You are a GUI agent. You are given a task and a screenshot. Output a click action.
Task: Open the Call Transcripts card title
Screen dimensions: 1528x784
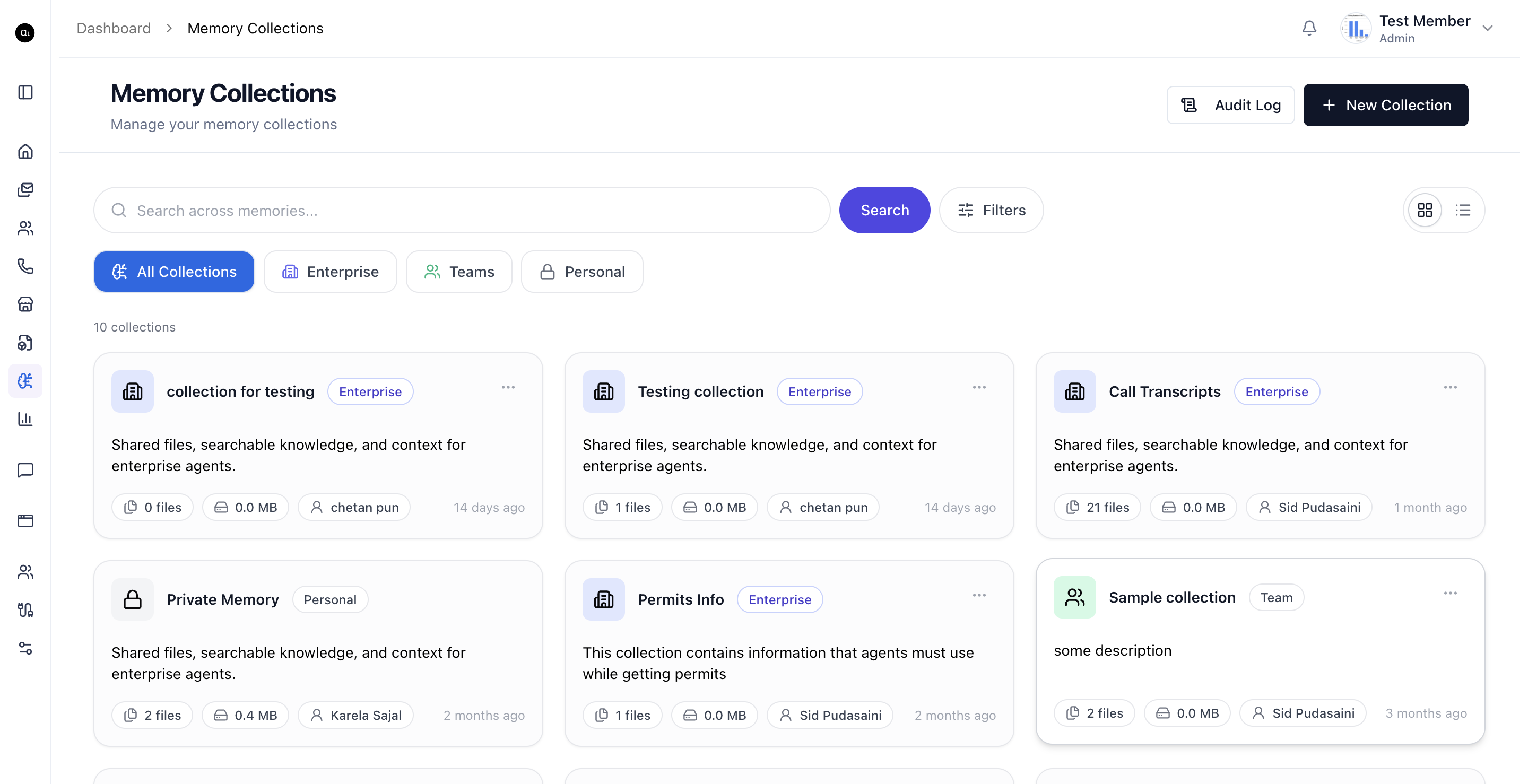(1165, 391)
